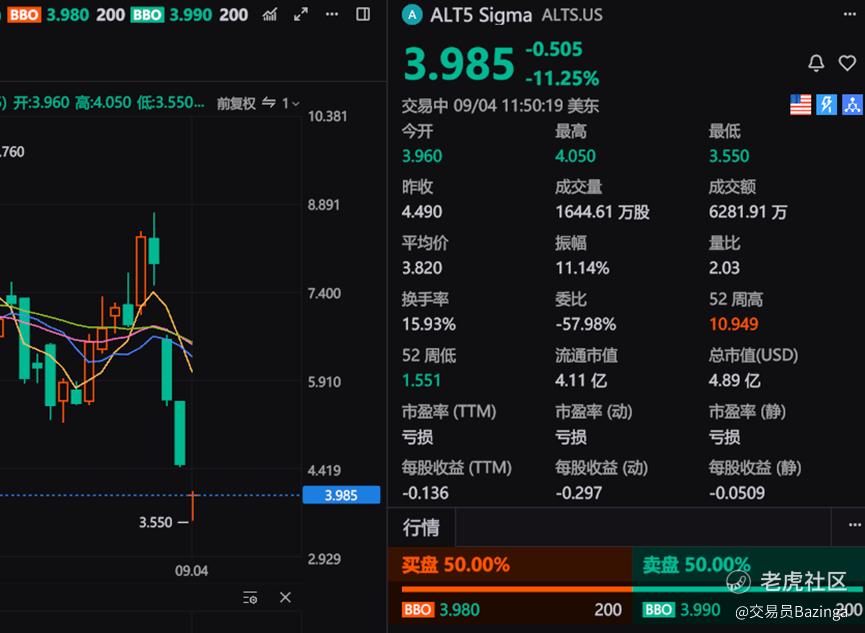This screenshot has height=633, width=865.
Task: Click the 成交额 value 6281.91 万
Action: coord(747,212)
